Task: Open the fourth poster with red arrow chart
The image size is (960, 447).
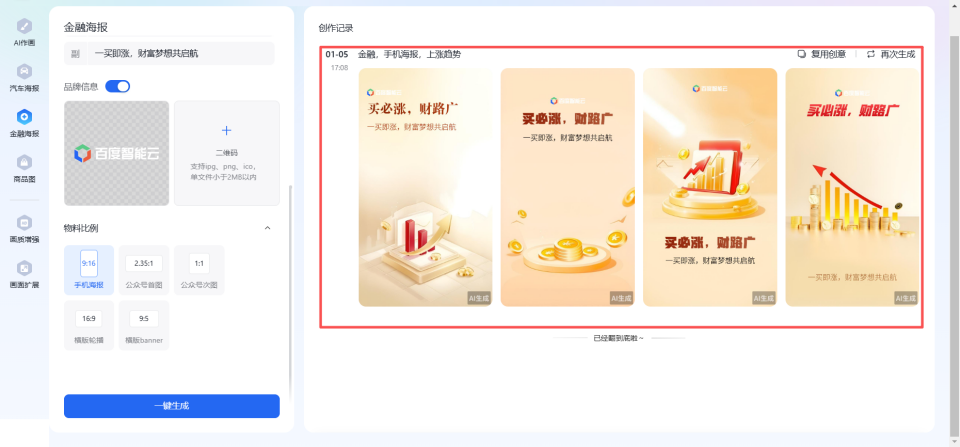Action: point(852,187)
